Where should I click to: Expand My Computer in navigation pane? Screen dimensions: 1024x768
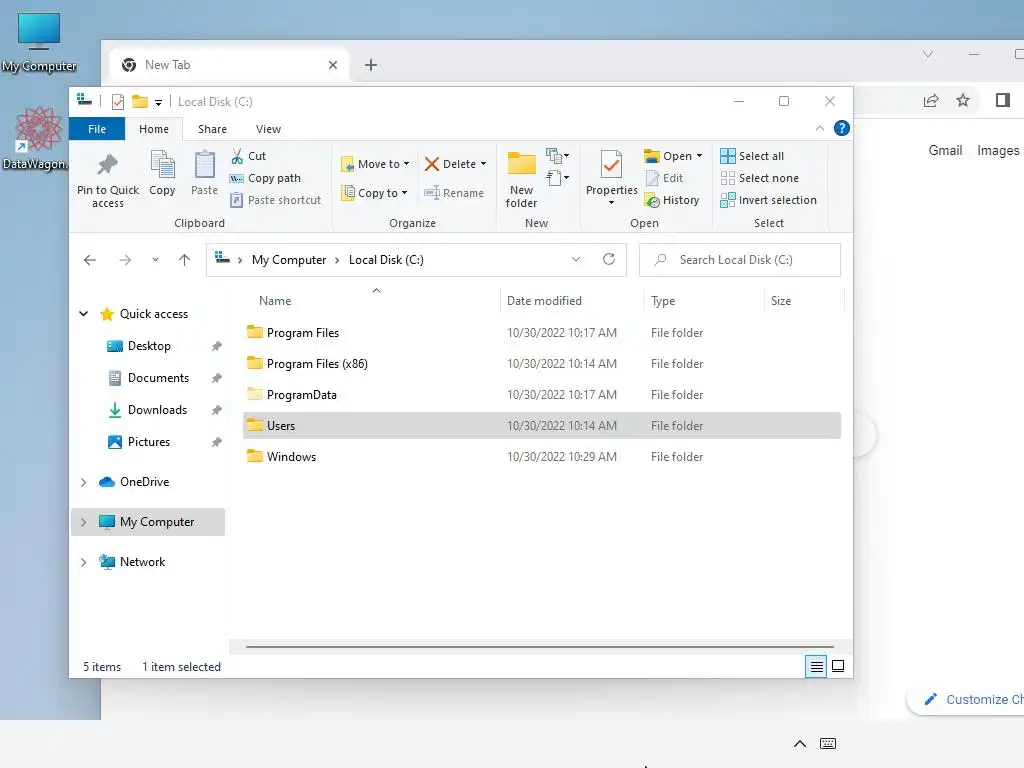(x=84, y=522)
